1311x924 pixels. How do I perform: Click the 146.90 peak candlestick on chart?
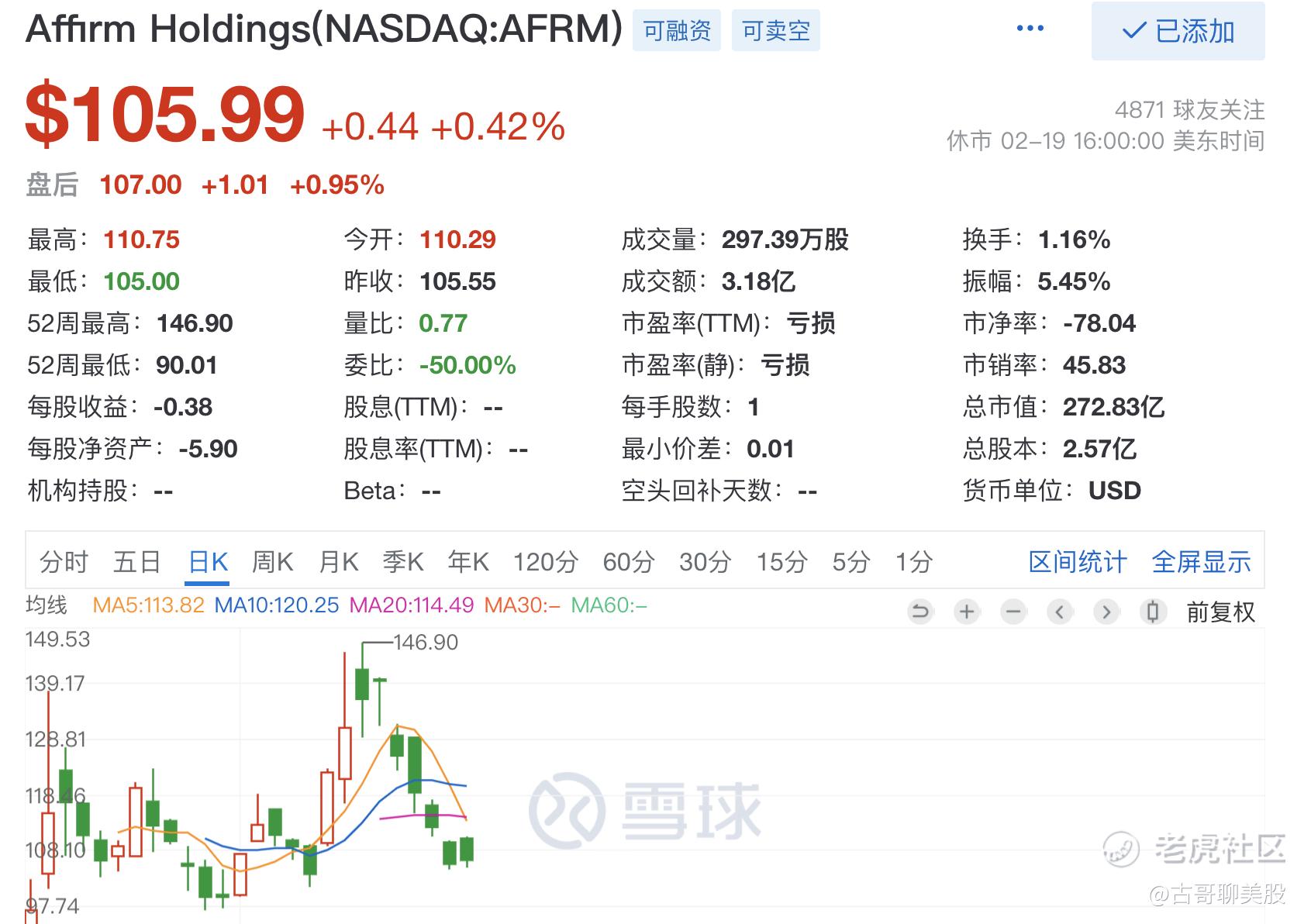362,682
